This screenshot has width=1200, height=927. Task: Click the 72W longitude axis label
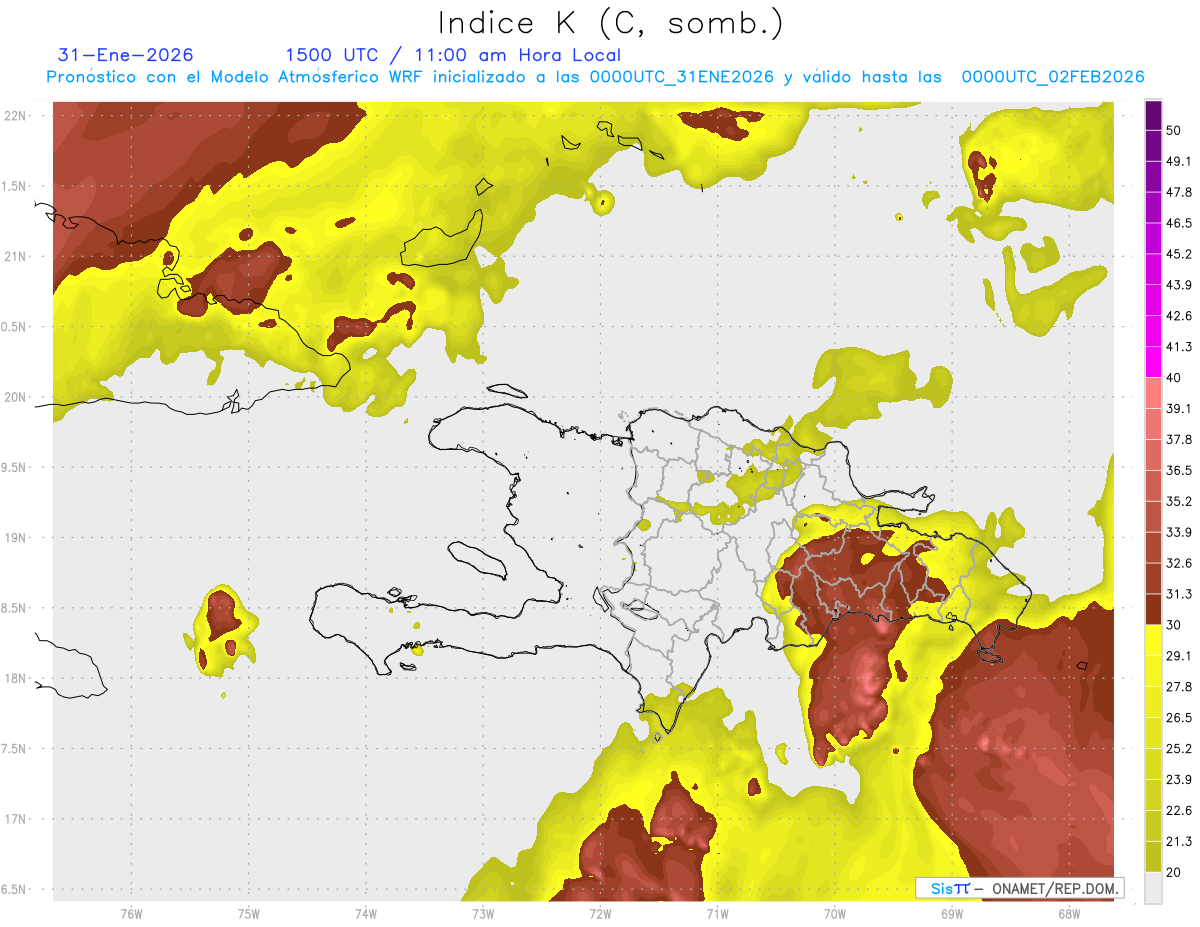(600, 914)
